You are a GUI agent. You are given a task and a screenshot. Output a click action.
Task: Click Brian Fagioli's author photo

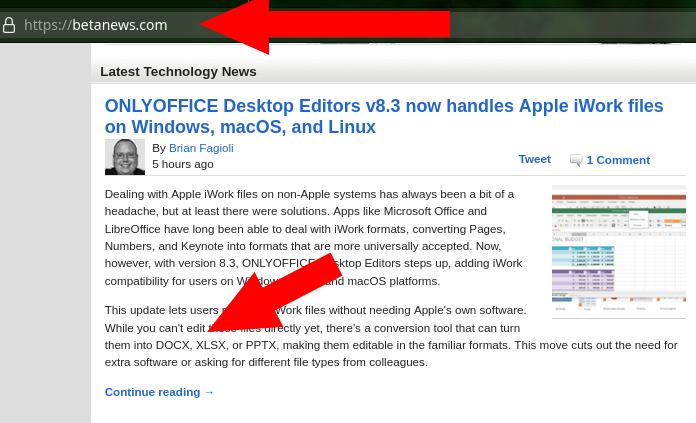click(x=125, y=157)
